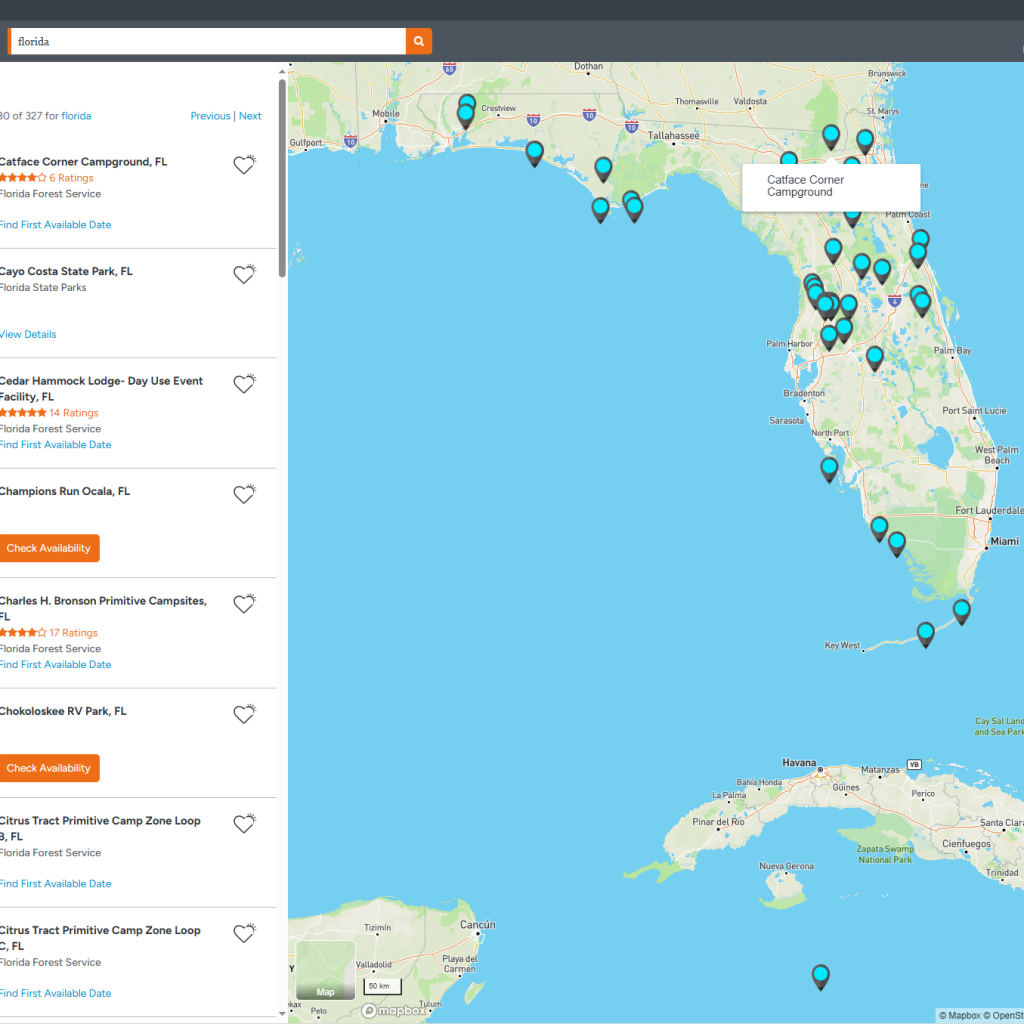Viewport: 1024px width, 1024px height.
Task: Click the star rating for Cedar Hammock Lodge
Action: click(x=22, y=412)
